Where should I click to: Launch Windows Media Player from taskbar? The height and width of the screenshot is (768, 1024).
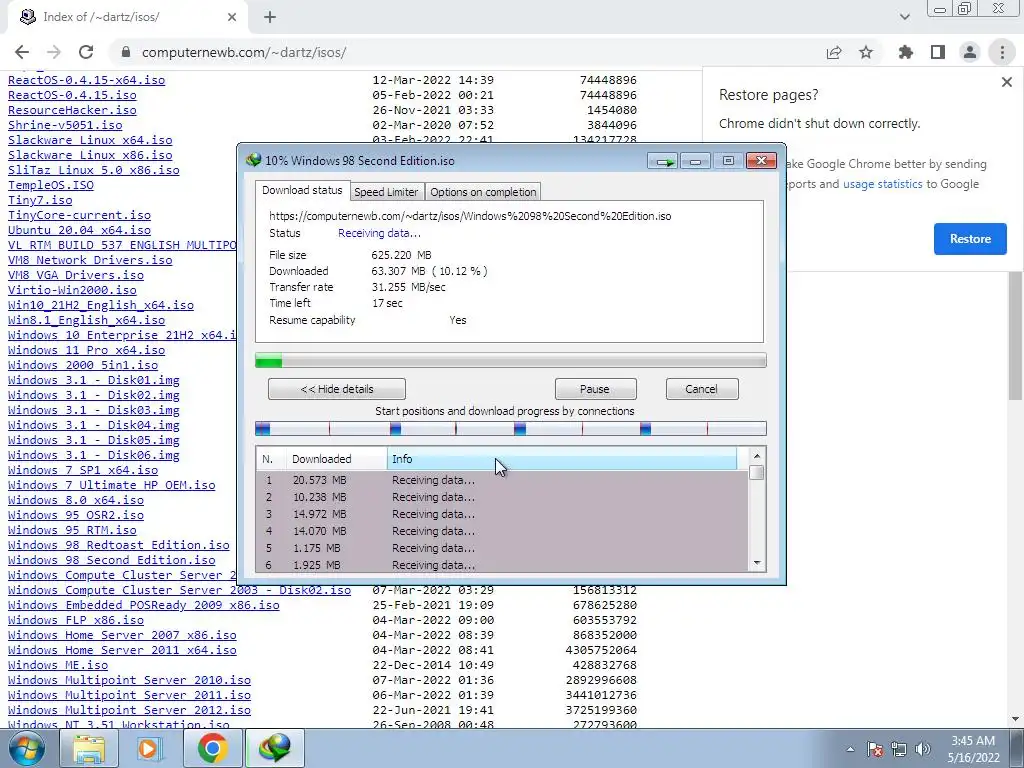tap(150, 748)
